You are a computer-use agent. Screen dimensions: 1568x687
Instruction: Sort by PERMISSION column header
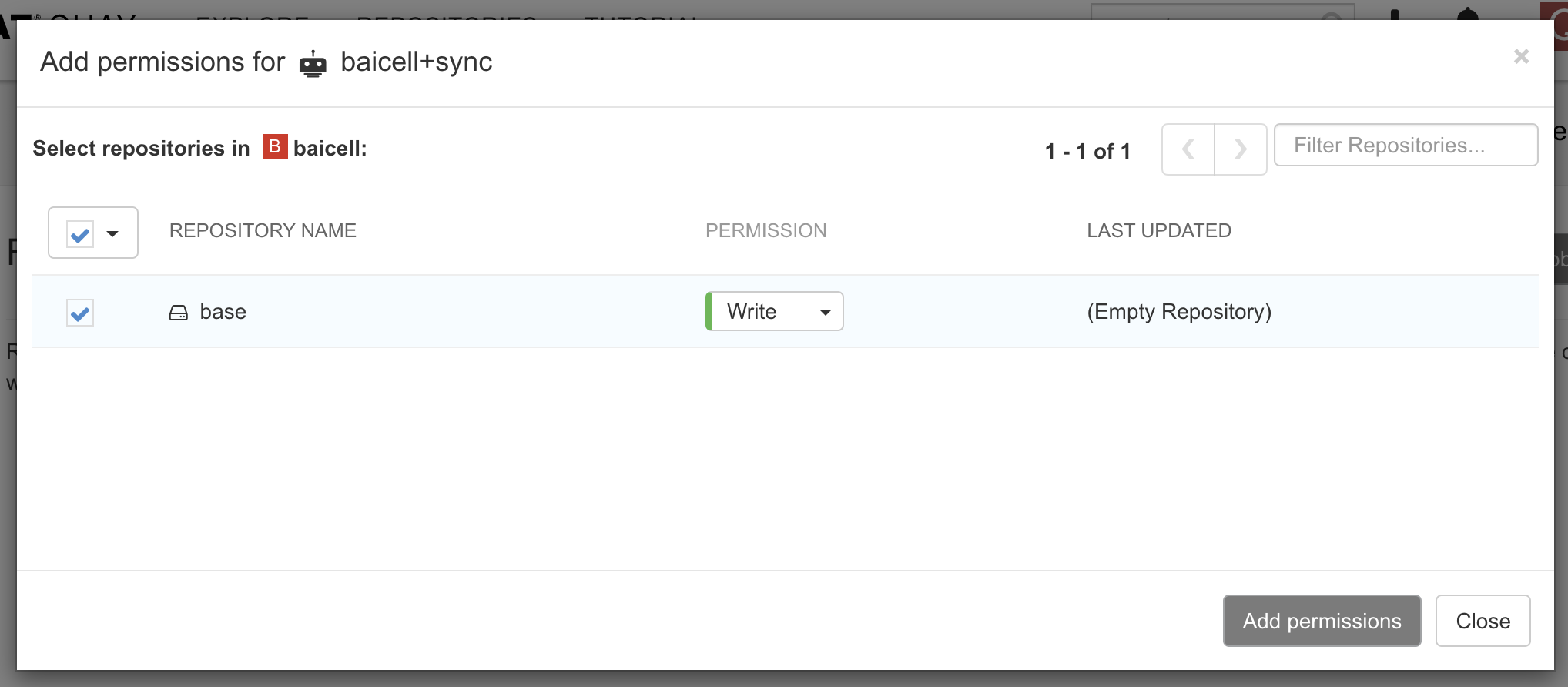(x=766, y=230)
